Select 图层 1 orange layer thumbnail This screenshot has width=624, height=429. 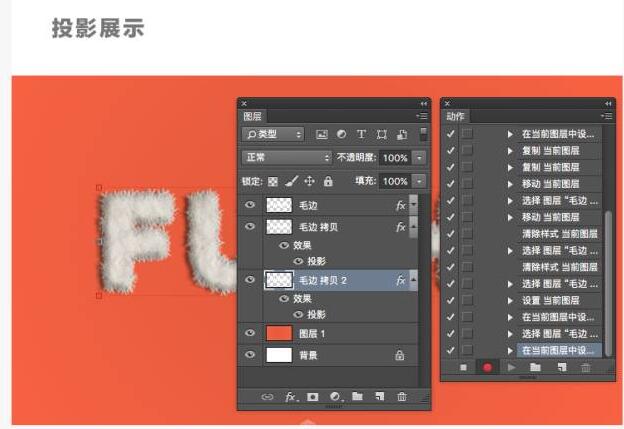(x=279, y=333)
